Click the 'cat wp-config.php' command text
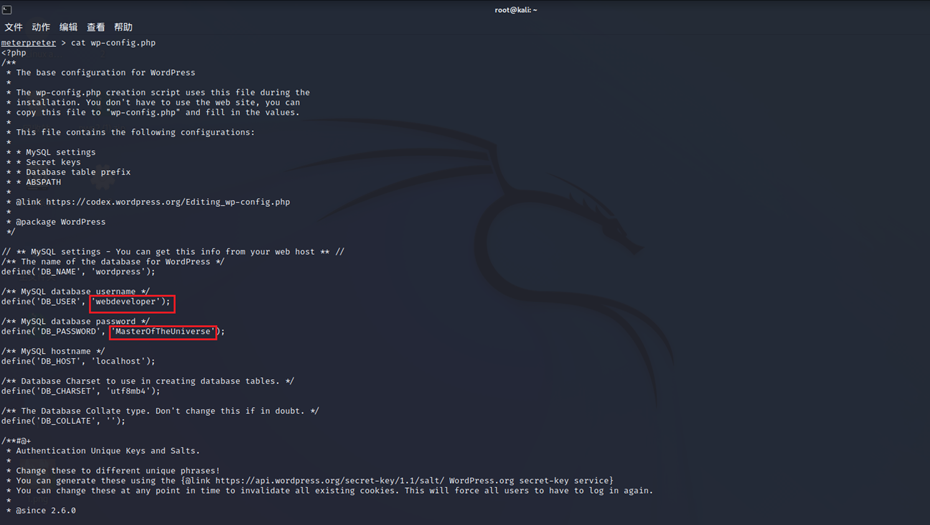Screen dimensions: 930x525 [113, 43]
